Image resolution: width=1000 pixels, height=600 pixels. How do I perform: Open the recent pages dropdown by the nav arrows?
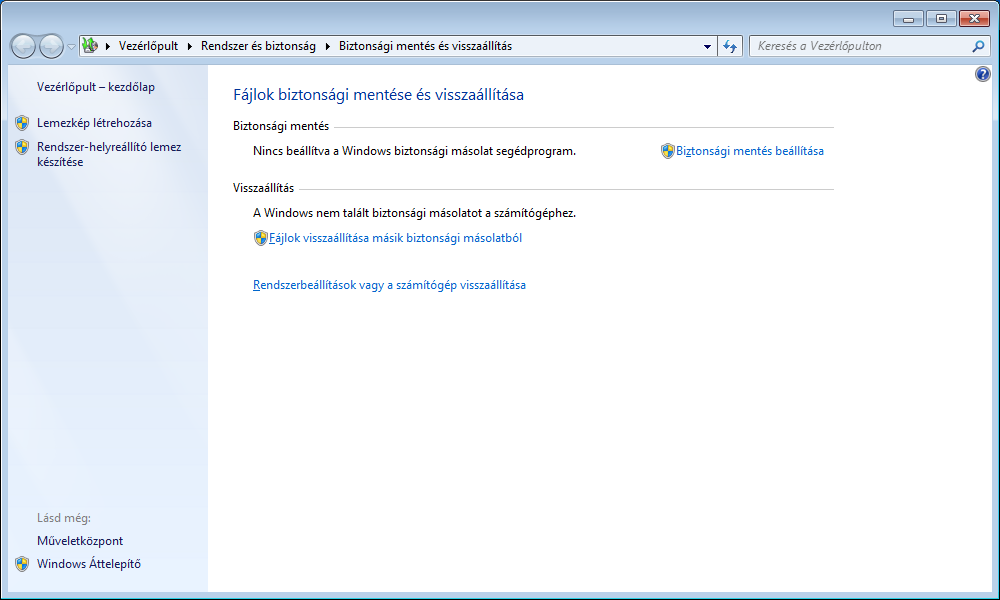click(72, 47)
